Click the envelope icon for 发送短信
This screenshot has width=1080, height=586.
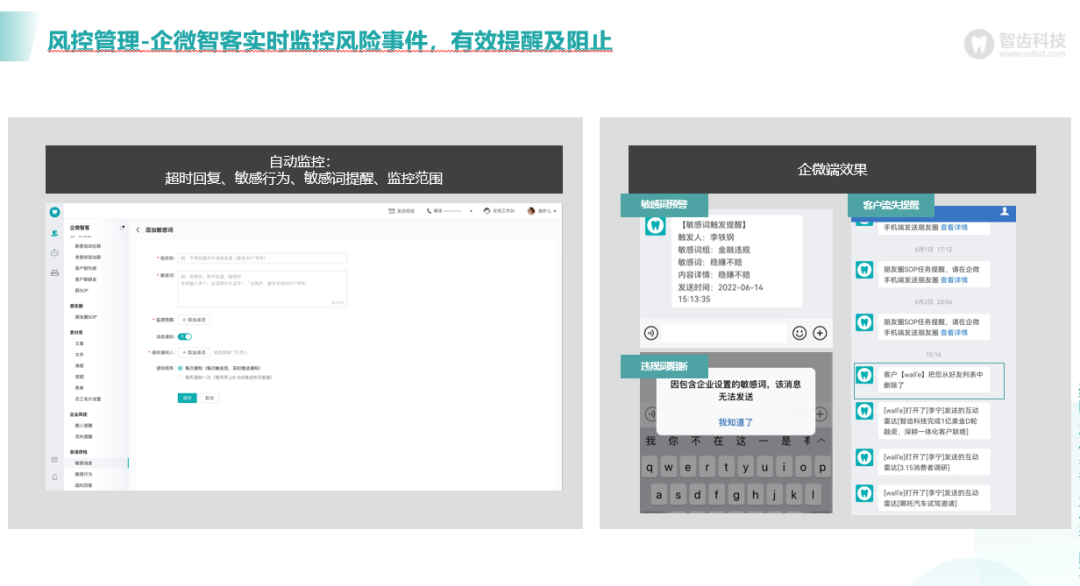(x=391, y=211)
